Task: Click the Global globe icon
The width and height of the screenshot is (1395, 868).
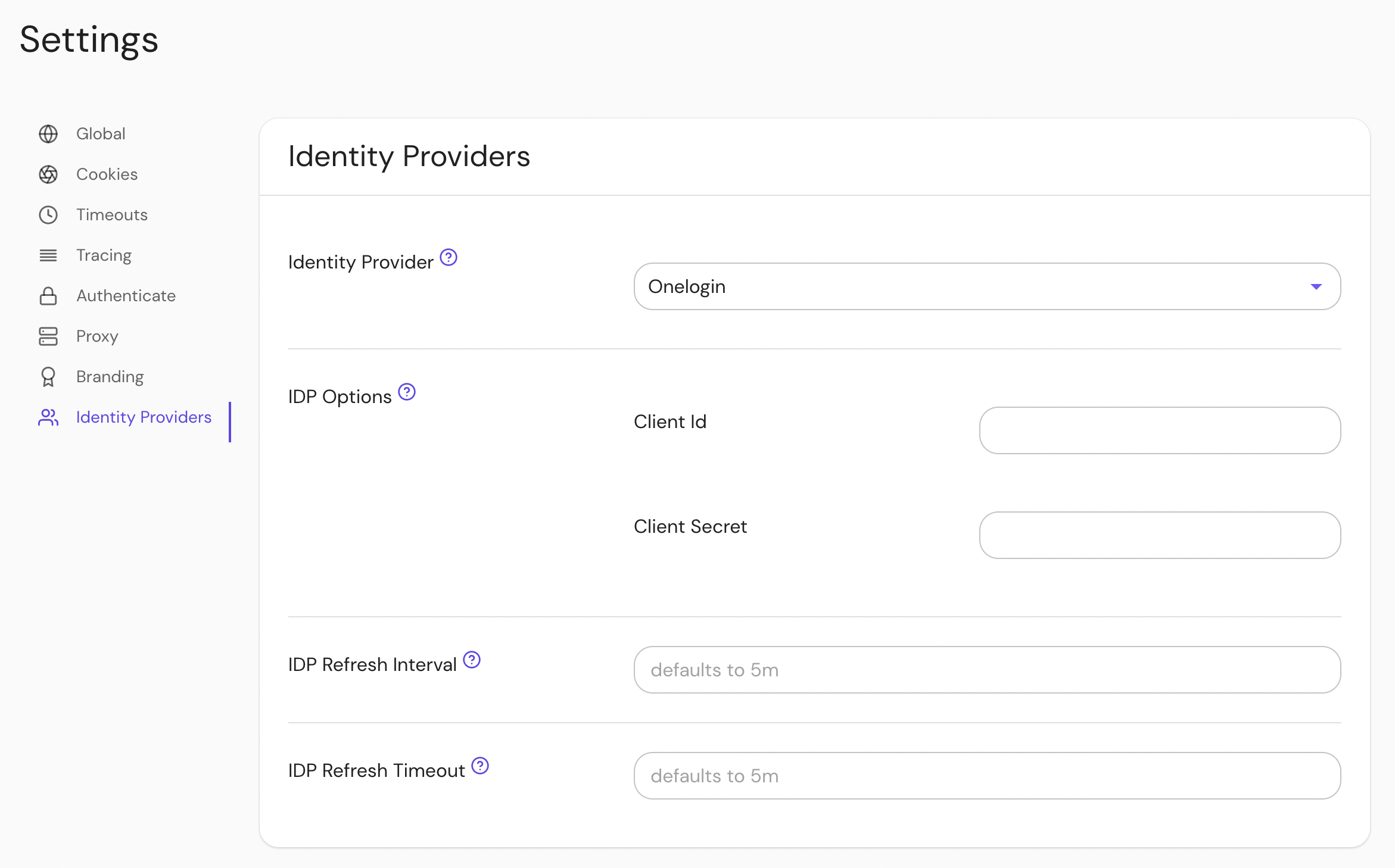Action: [48, 134]
